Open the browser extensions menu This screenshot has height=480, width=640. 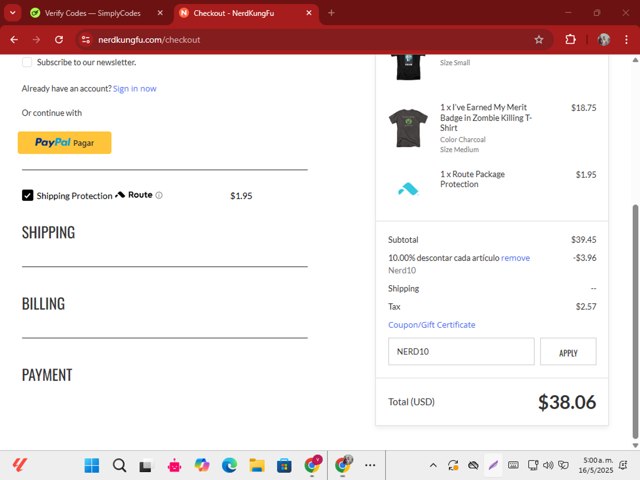click(570, 40)
